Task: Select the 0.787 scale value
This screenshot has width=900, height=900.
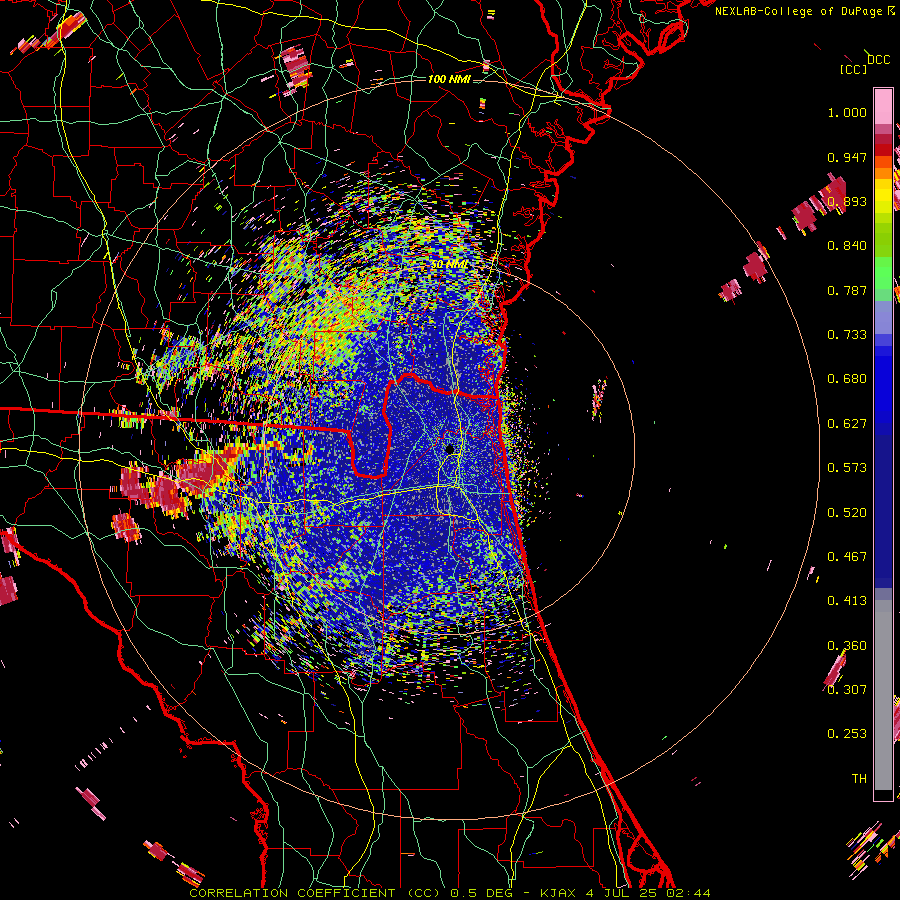Action: point(847,290)
